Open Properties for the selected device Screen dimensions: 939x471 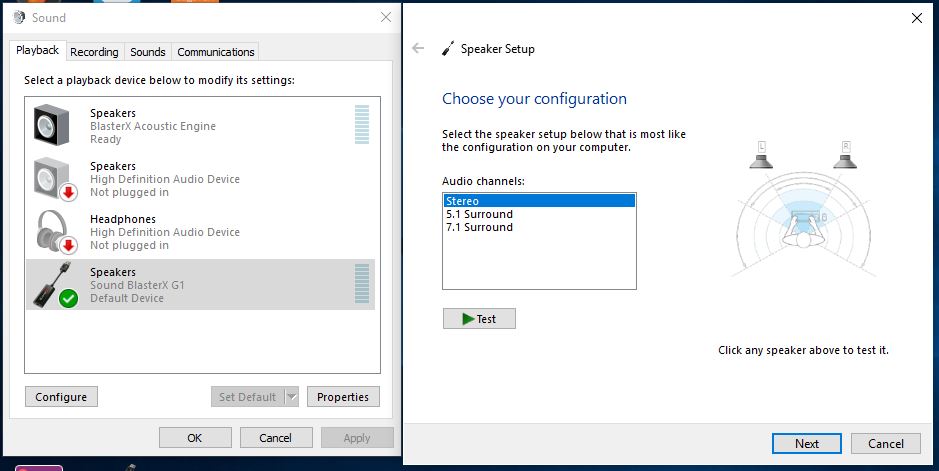(343, 397)
